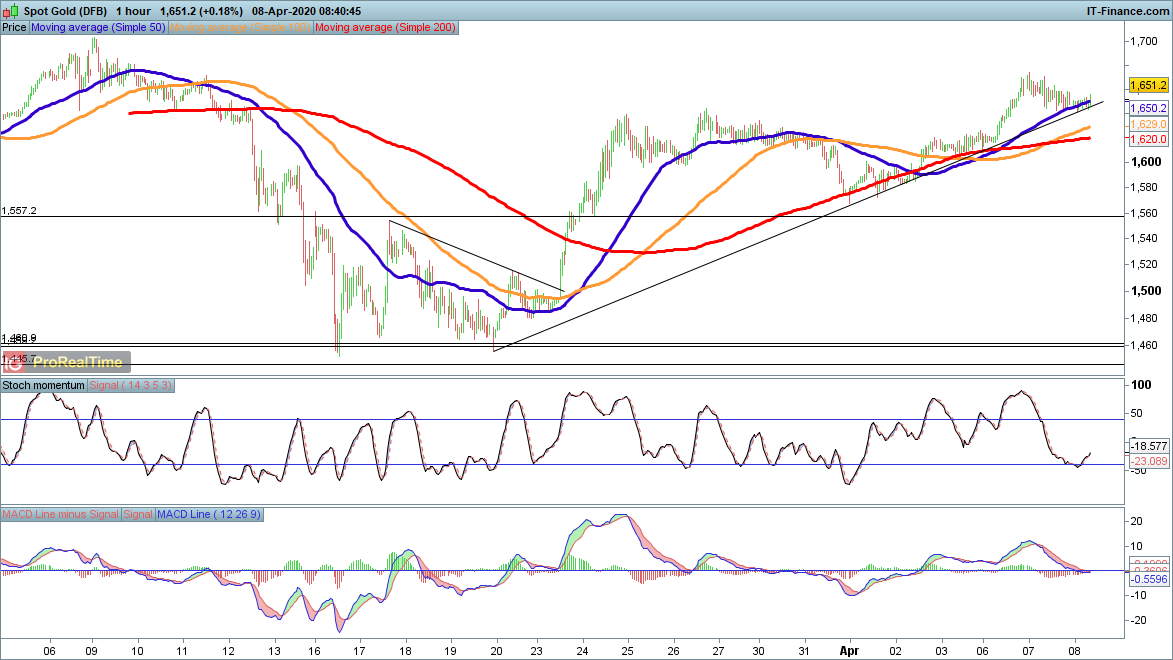Select the 1 hour timeframe label

133,11
